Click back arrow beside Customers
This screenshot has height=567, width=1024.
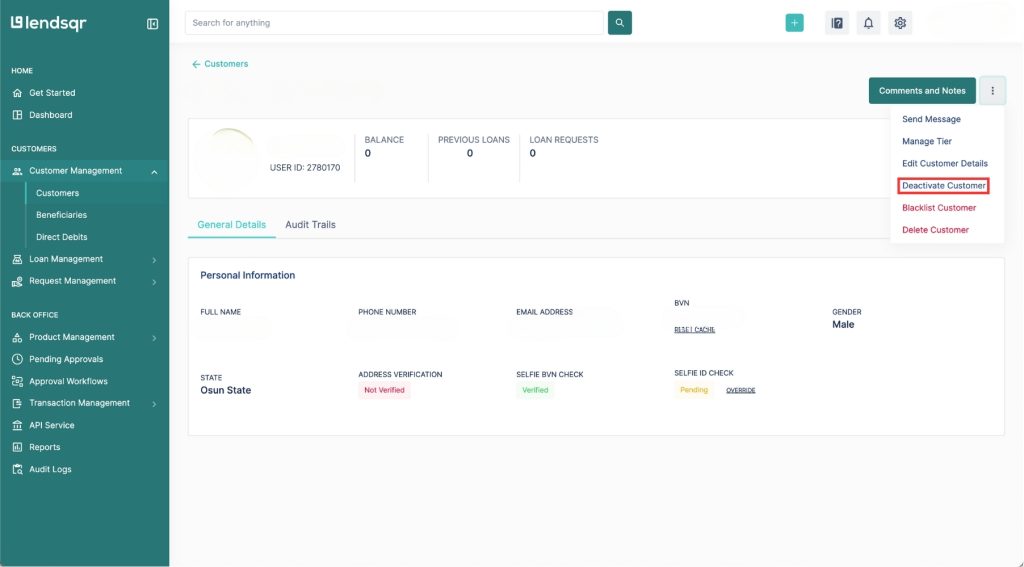coord(196,64)
